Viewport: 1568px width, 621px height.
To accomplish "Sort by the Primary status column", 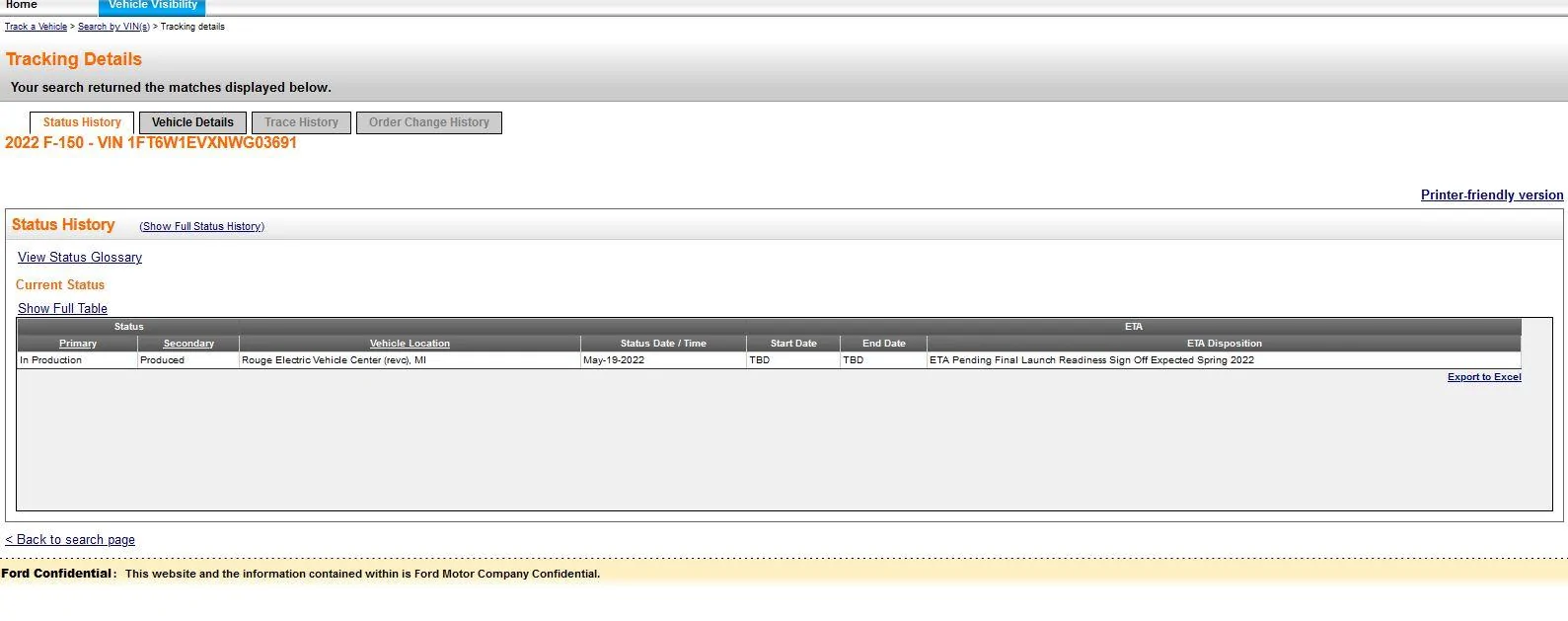I will [78, 344].
